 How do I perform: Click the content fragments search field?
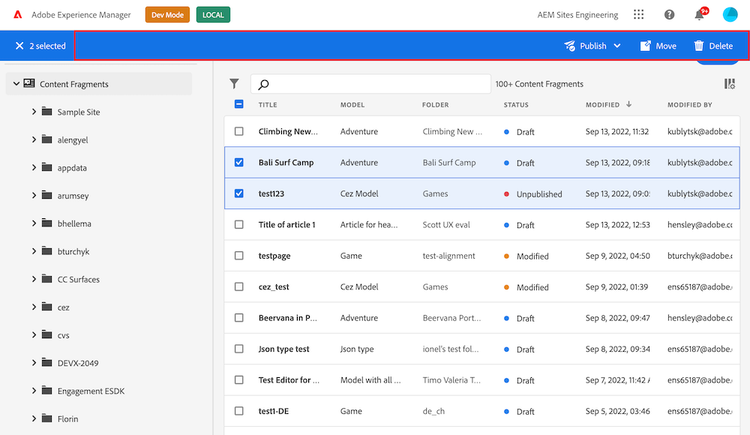370,84
